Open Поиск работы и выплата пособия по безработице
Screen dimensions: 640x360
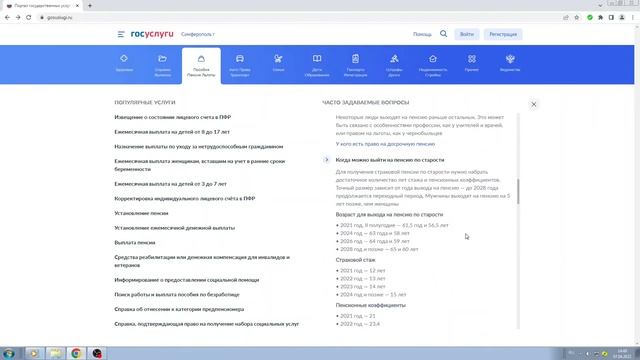[177, 294]
